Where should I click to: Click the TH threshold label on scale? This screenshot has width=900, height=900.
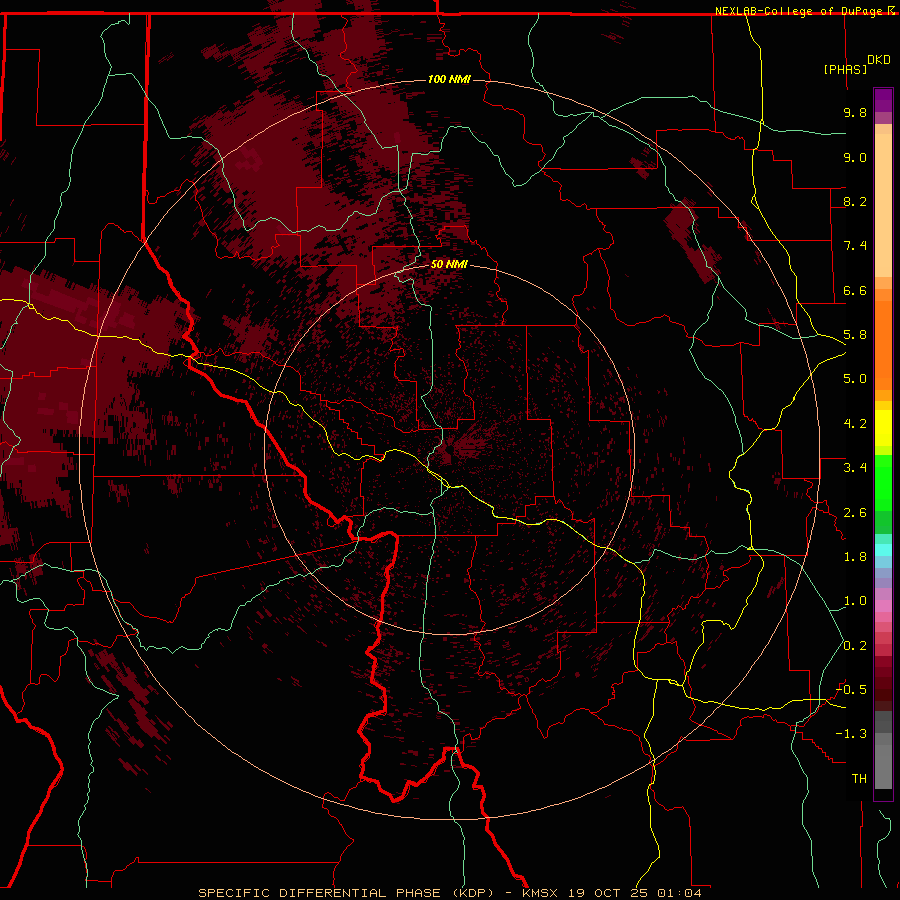(x=859, y=779)
